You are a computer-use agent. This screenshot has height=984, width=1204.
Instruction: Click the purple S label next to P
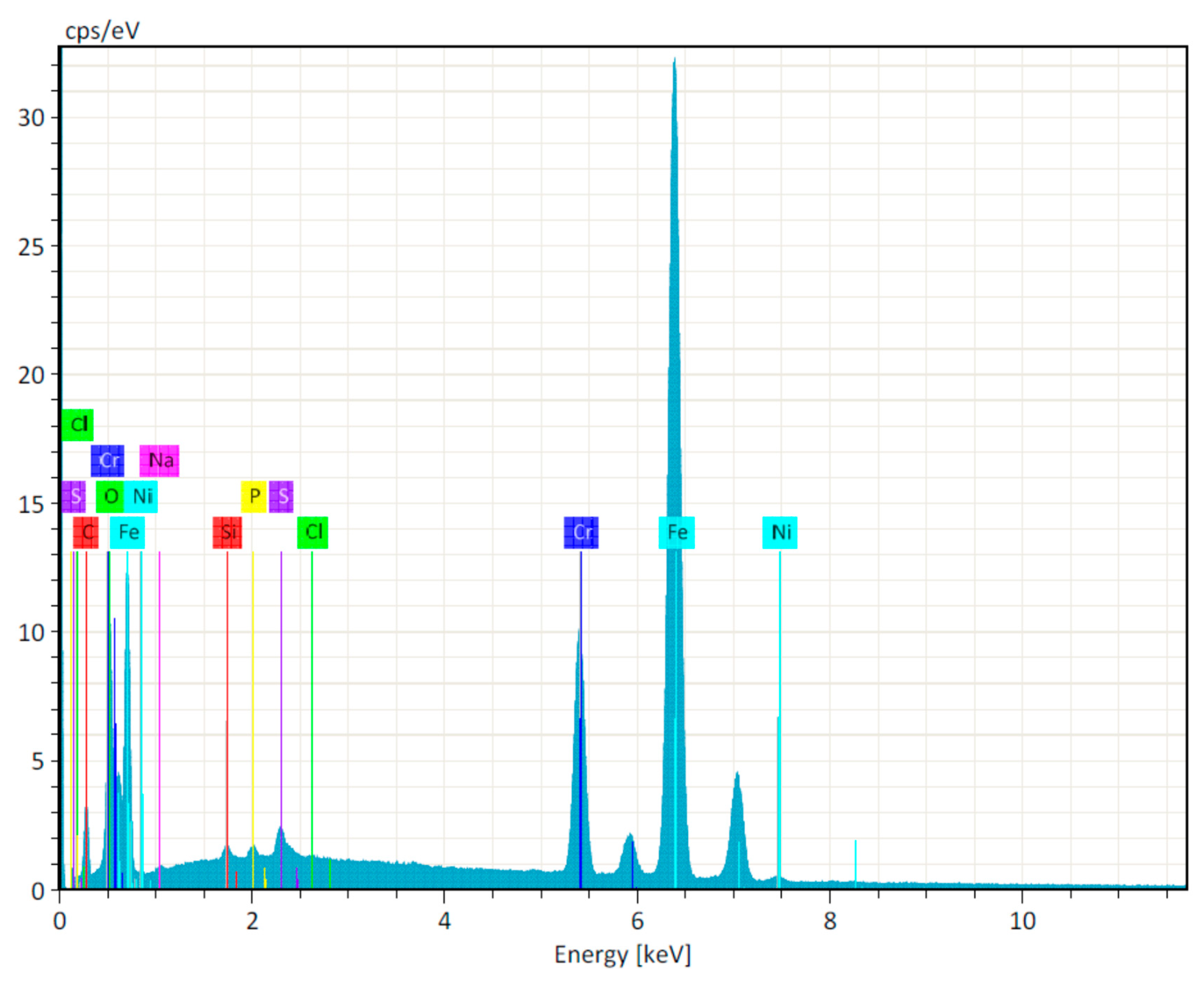[281, 496]
